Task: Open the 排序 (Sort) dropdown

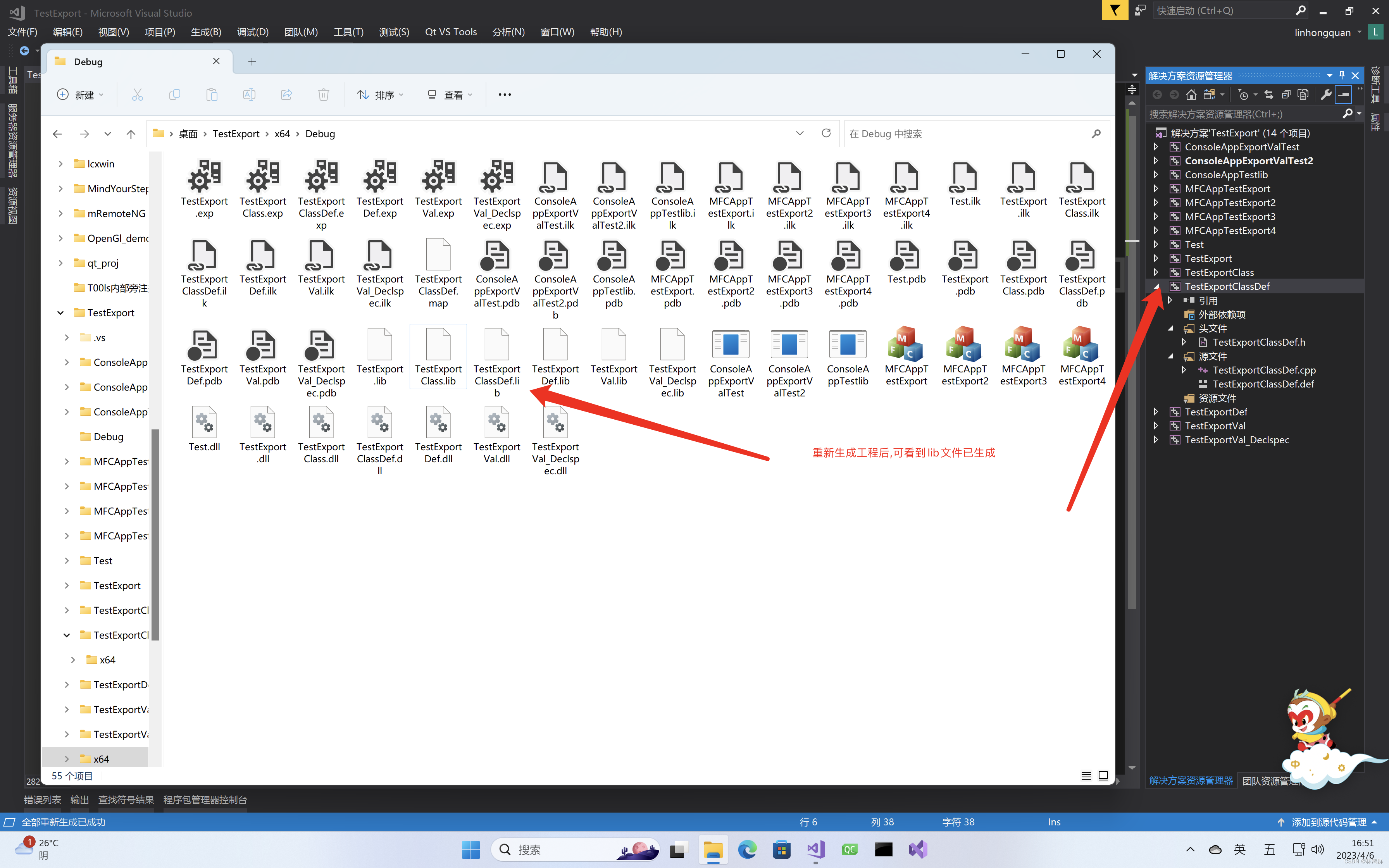Action: click(380, 95)
